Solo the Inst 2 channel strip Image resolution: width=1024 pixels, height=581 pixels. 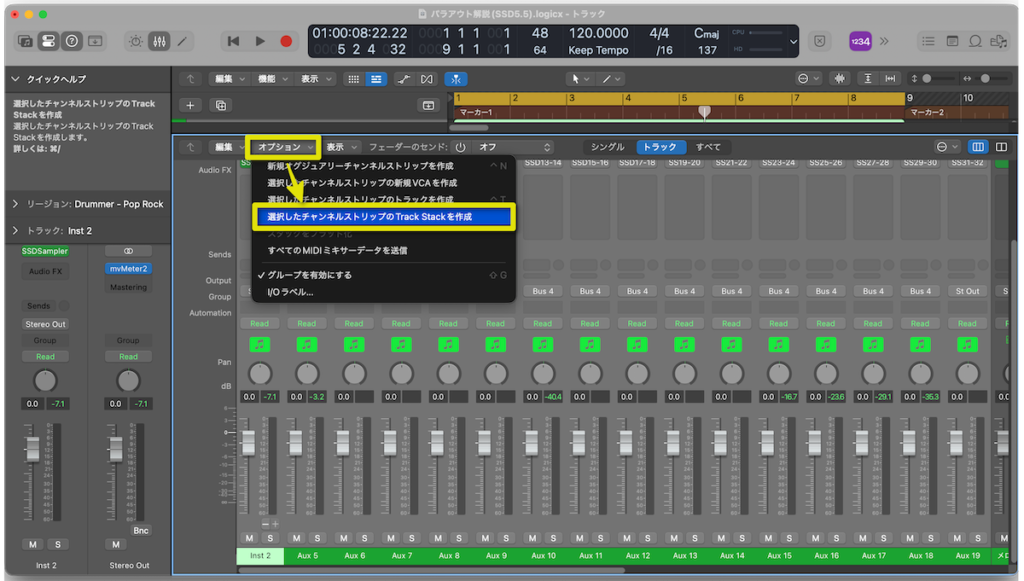coord(56,545)
